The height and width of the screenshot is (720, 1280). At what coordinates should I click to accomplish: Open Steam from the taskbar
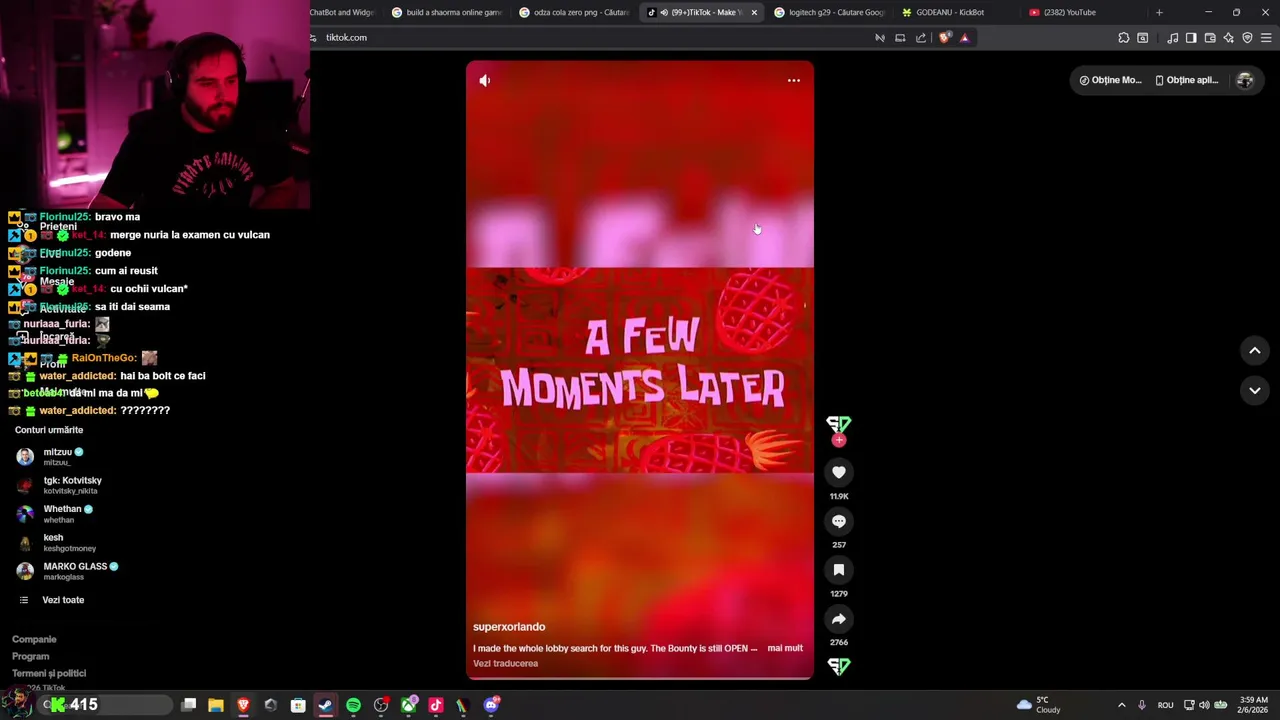pyautogui.click(x=326, y=705)
